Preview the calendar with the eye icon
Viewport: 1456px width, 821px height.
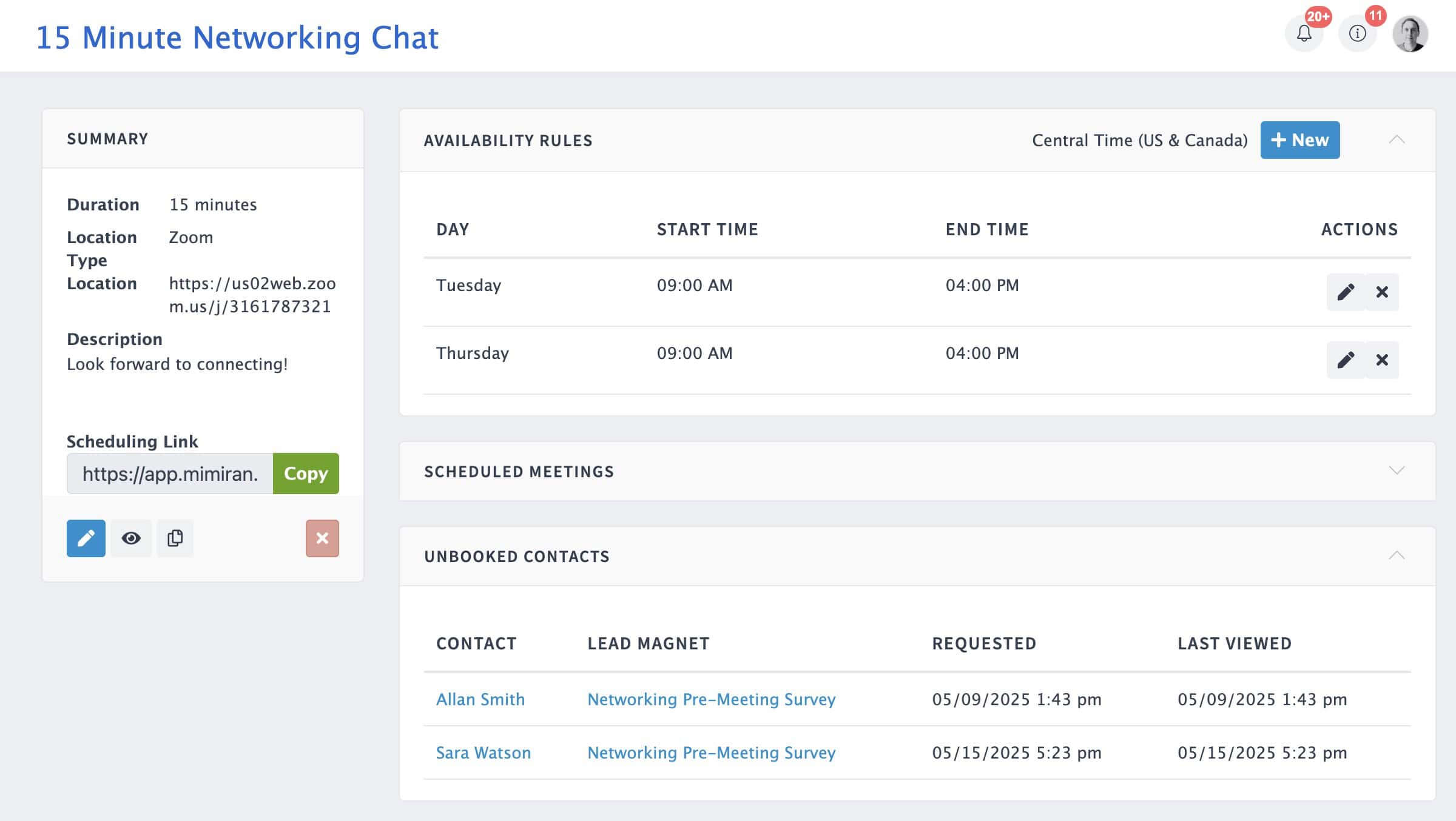[x=131, y=538]
